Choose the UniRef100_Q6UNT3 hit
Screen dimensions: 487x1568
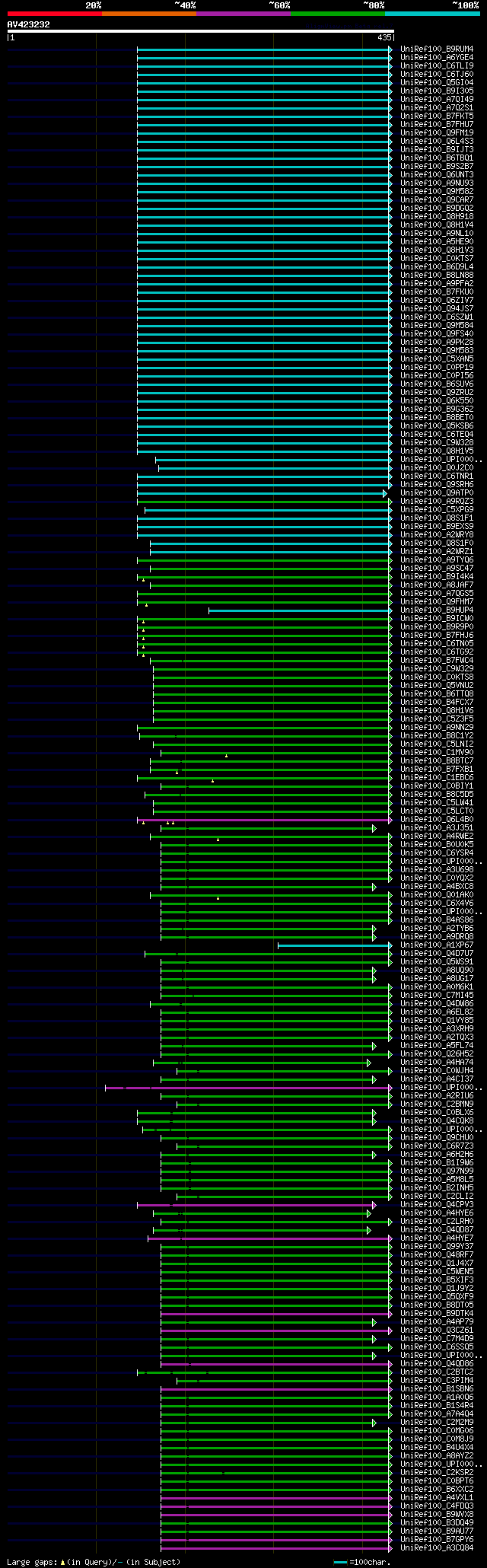point(437,174)
